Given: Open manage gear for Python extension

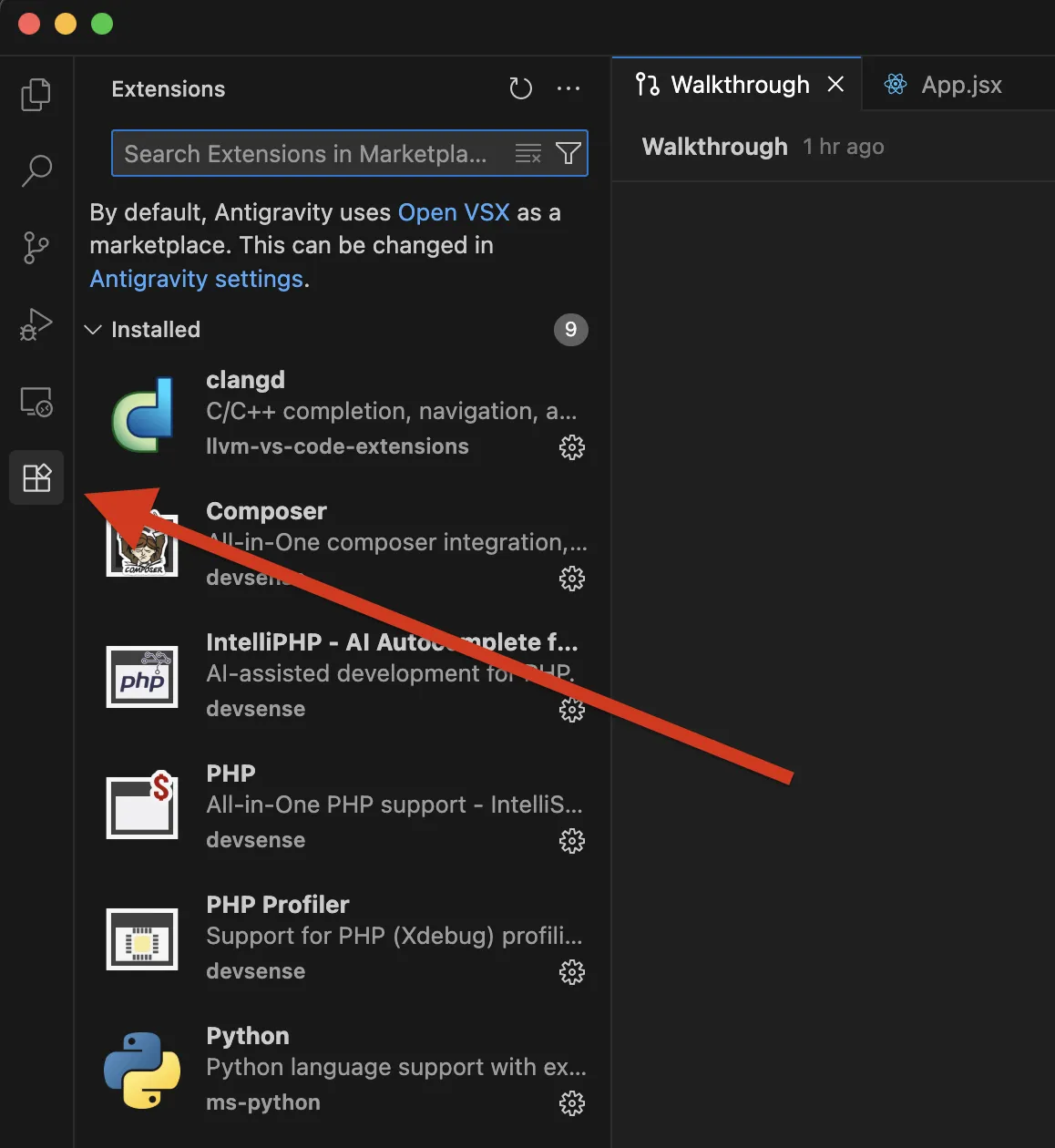Looking at the screenshot, I should tap(571, 1103).
